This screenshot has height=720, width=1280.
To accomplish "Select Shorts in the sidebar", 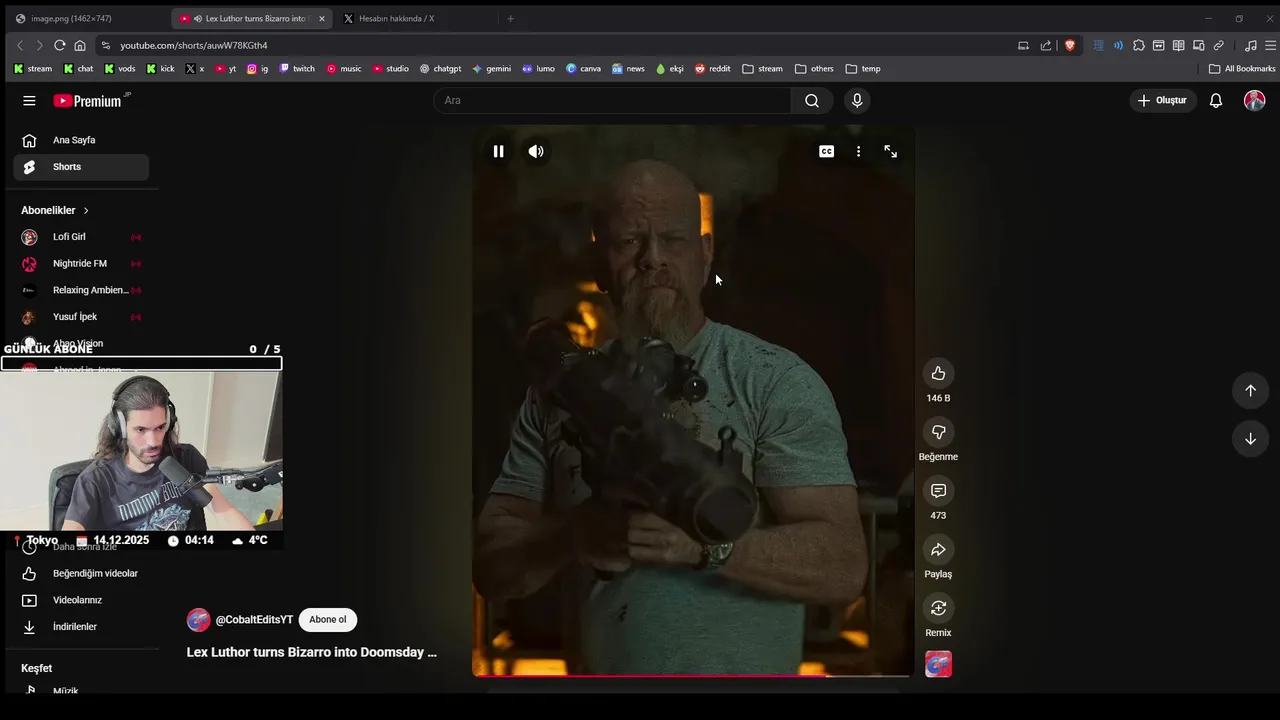I will click(x=81, y=167).
